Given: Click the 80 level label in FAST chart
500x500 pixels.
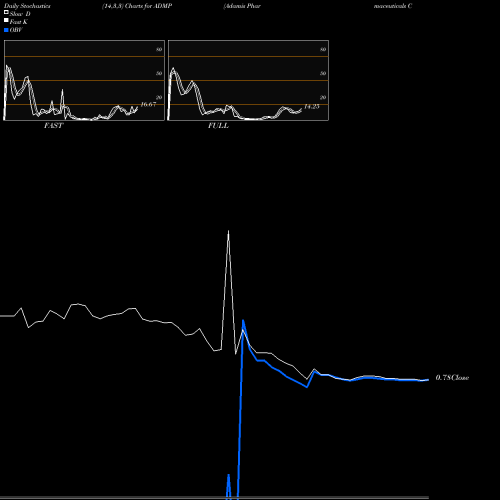Looking at the screenshot, I should 159,49.
